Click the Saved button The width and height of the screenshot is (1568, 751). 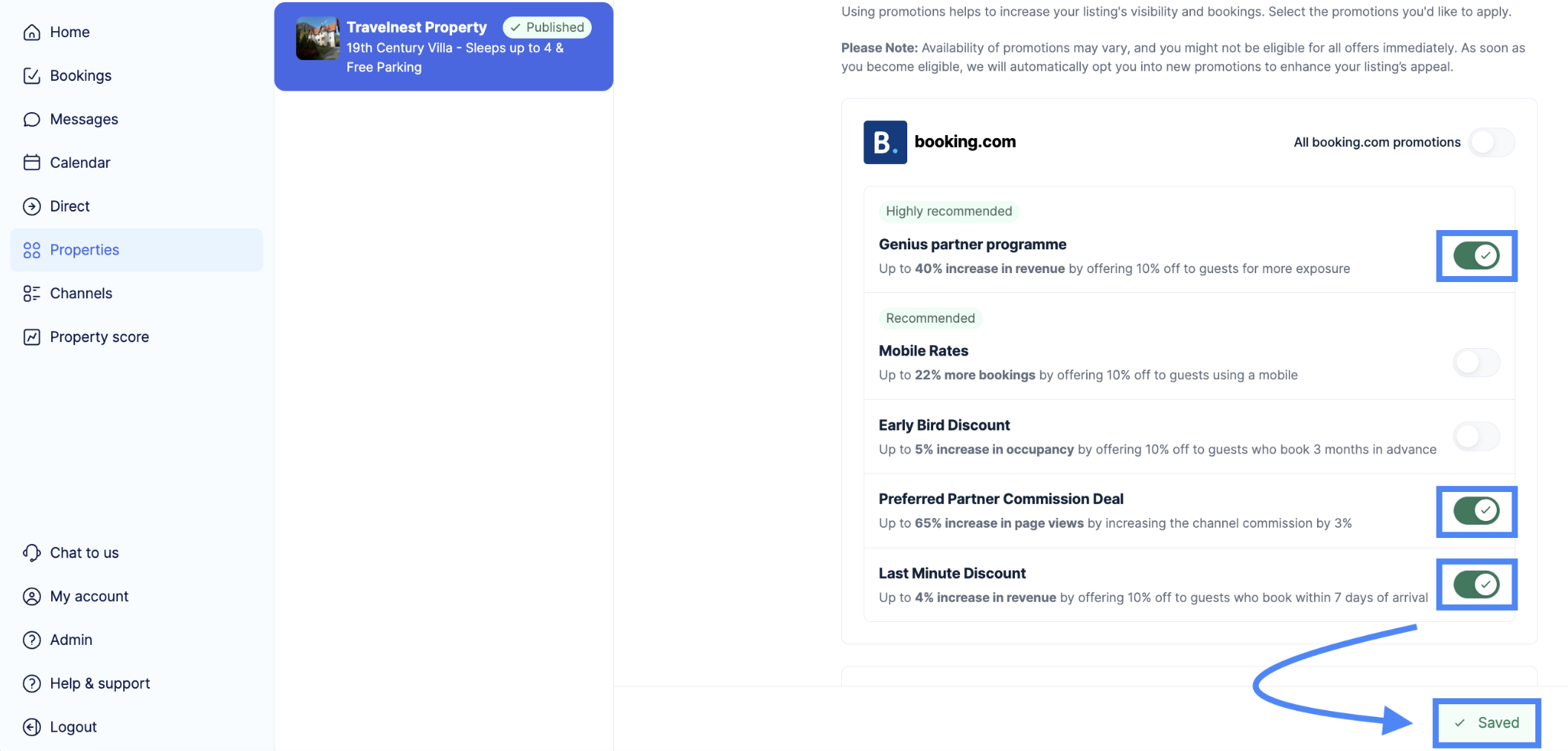[x=1486, y=723]
